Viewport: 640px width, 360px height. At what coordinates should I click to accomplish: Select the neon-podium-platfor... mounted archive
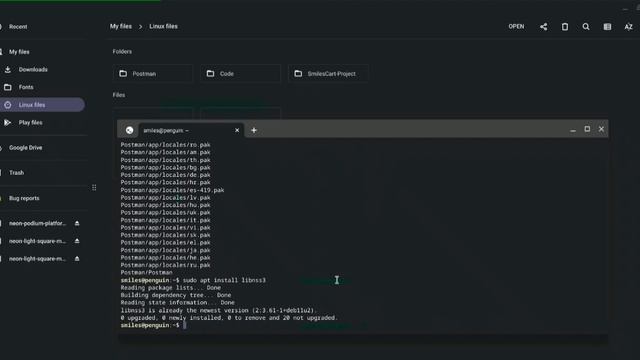(37, 223)
